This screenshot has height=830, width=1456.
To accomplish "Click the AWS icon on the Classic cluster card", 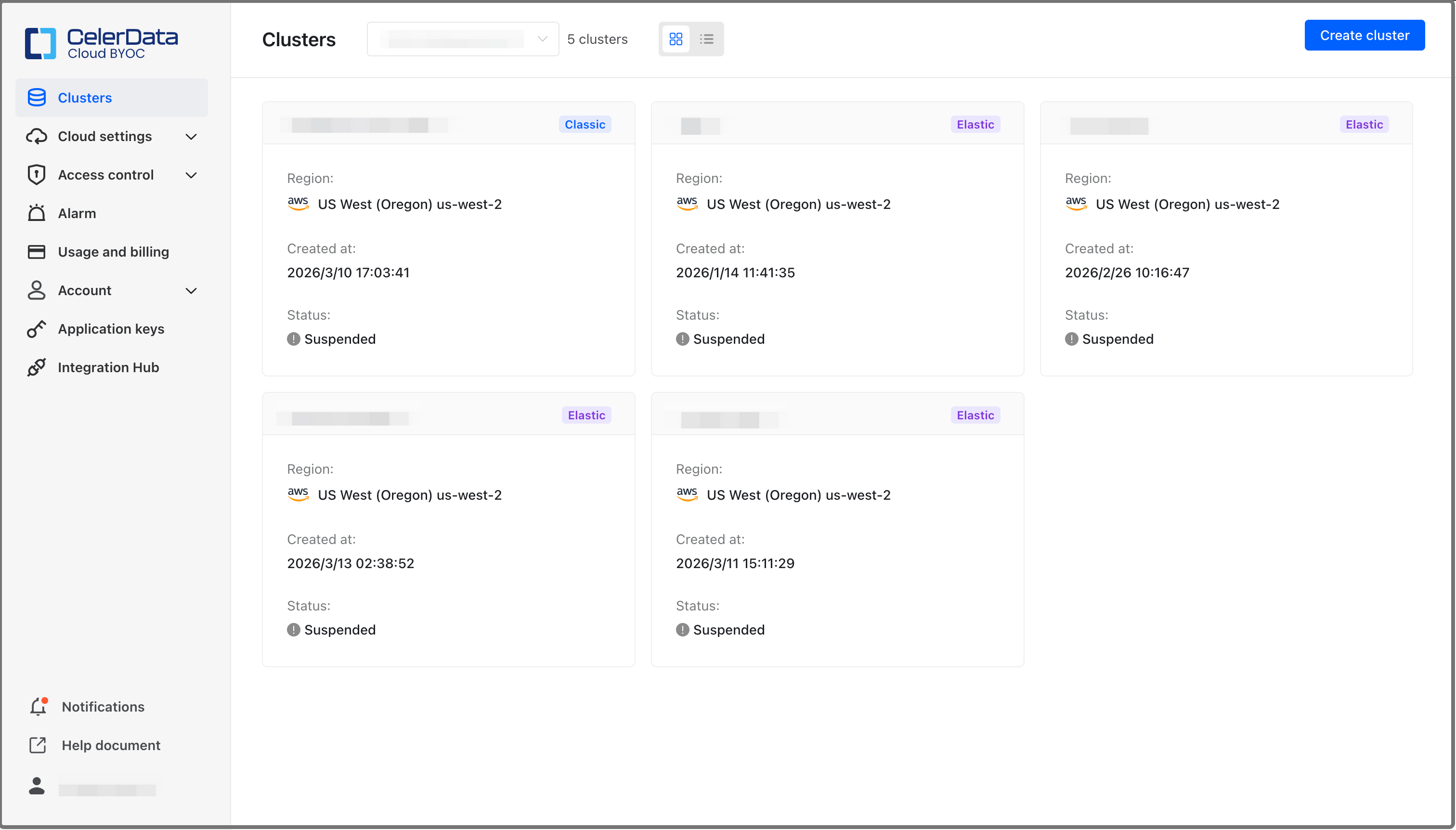I will [298, 204].
